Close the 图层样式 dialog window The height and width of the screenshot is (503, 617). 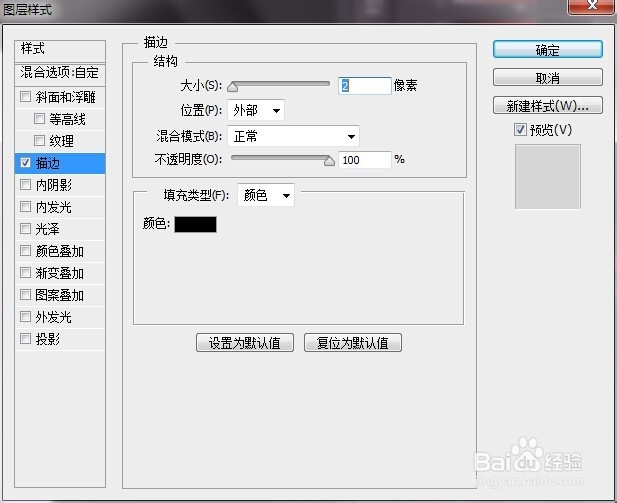tap(592, 6)
